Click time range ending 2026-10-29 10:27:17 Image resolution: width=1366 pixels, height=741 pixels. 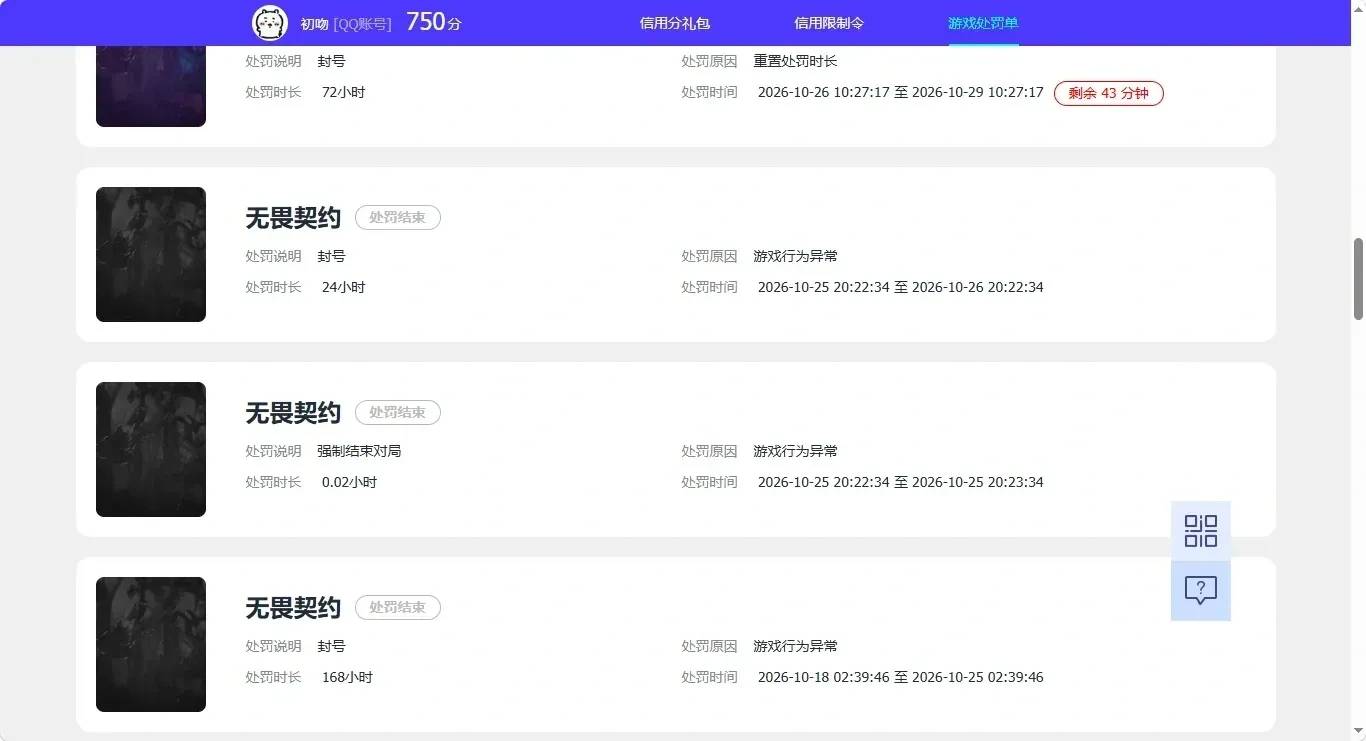pos(900,92)
